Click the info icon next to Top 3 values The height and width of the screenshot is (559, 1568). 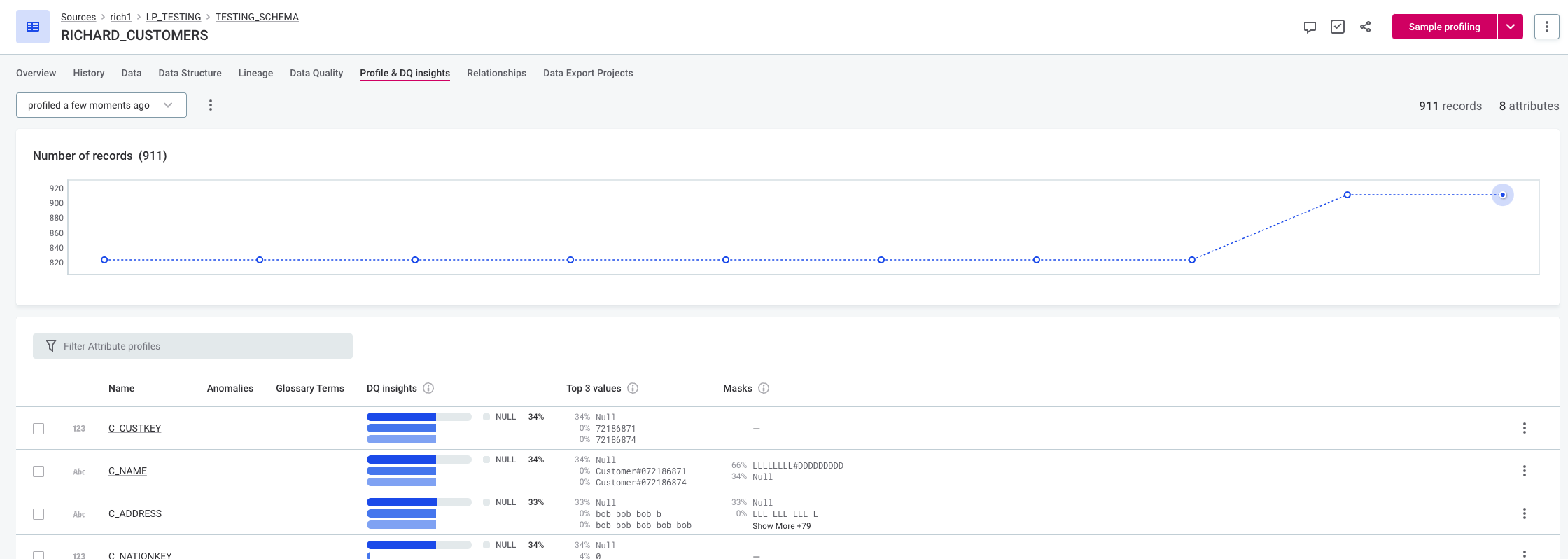click(633, 388)
